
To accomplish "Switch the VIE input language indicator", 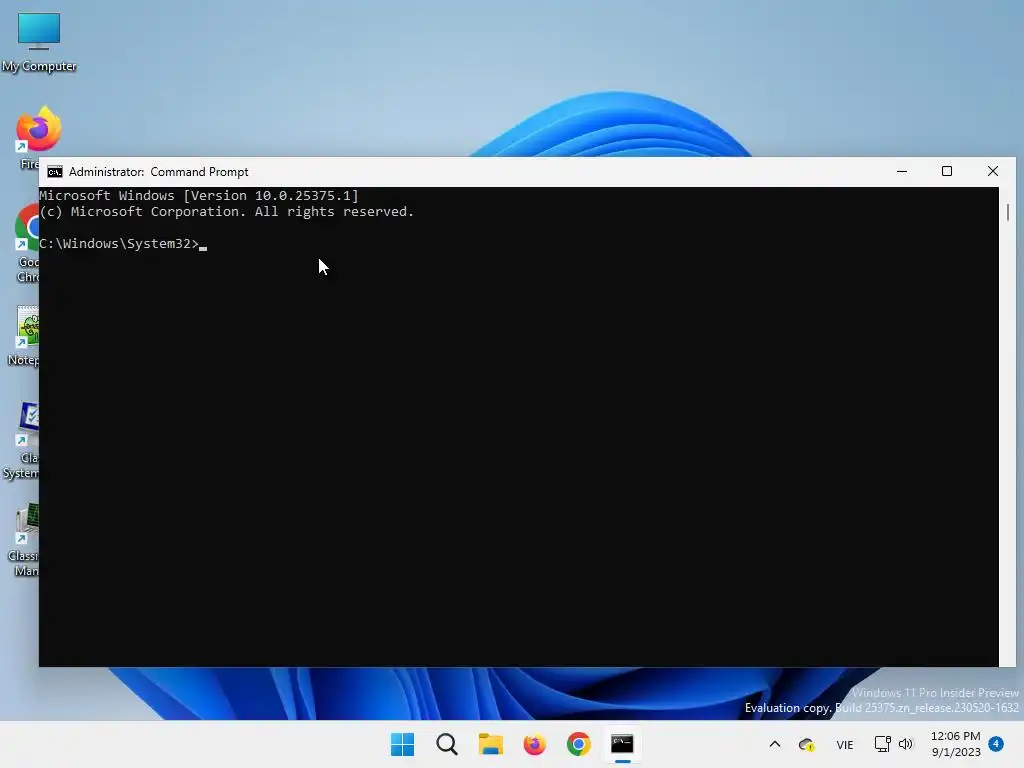I will (x=844, y=744).
